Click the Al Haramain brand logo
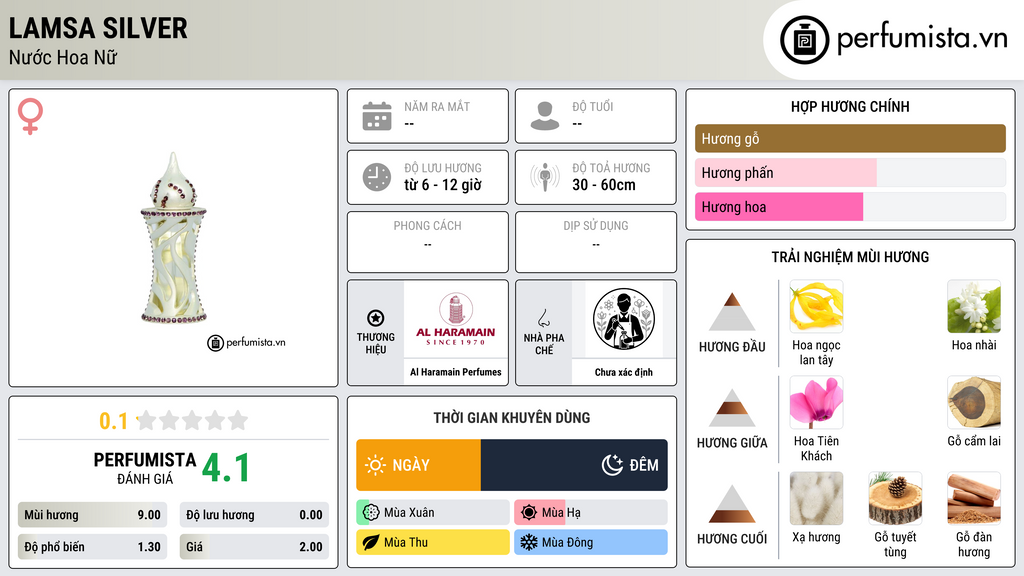Screen dimensions: 1024x576 point(456,319)
